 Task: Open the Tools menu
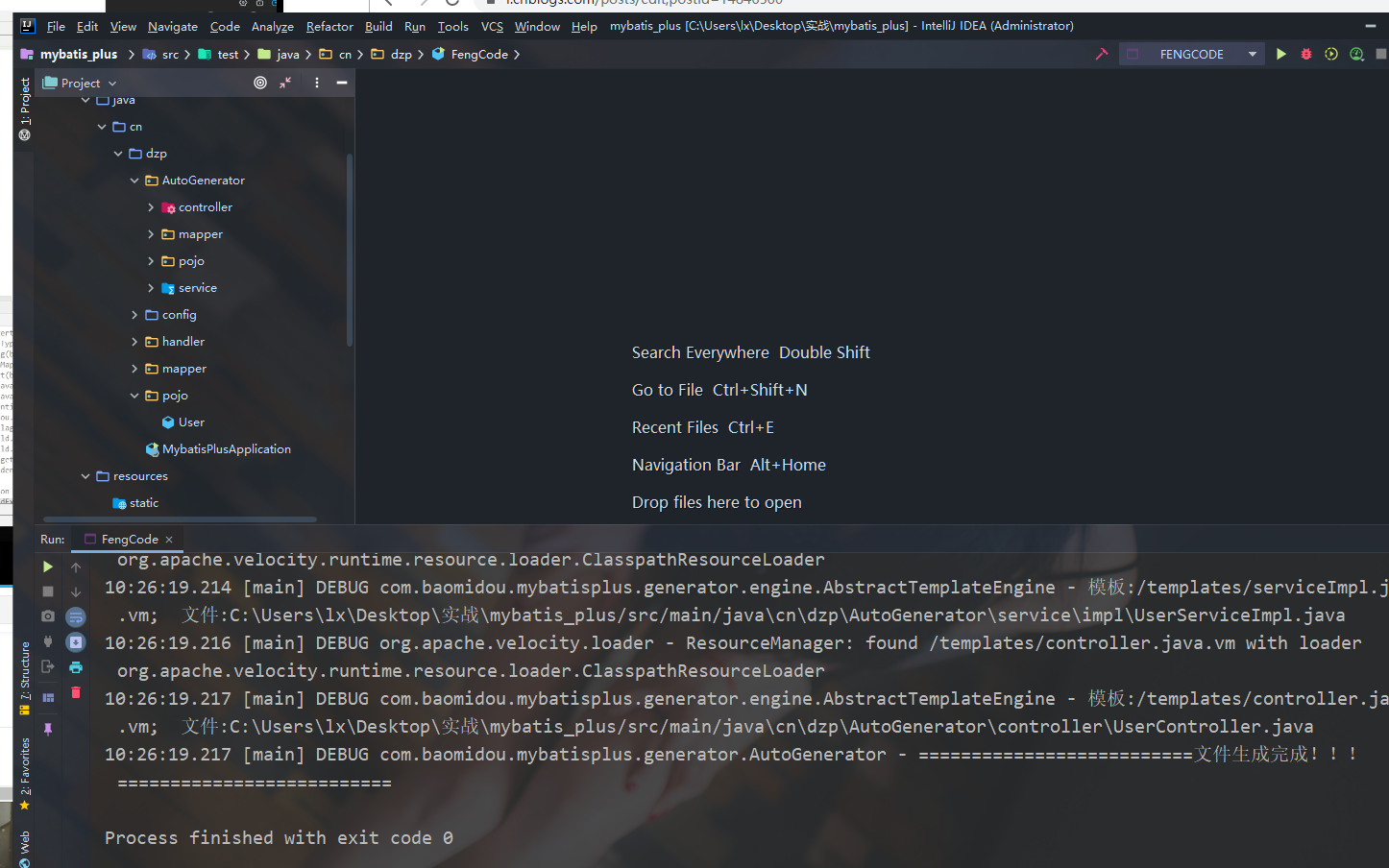(x=452, y=26)
